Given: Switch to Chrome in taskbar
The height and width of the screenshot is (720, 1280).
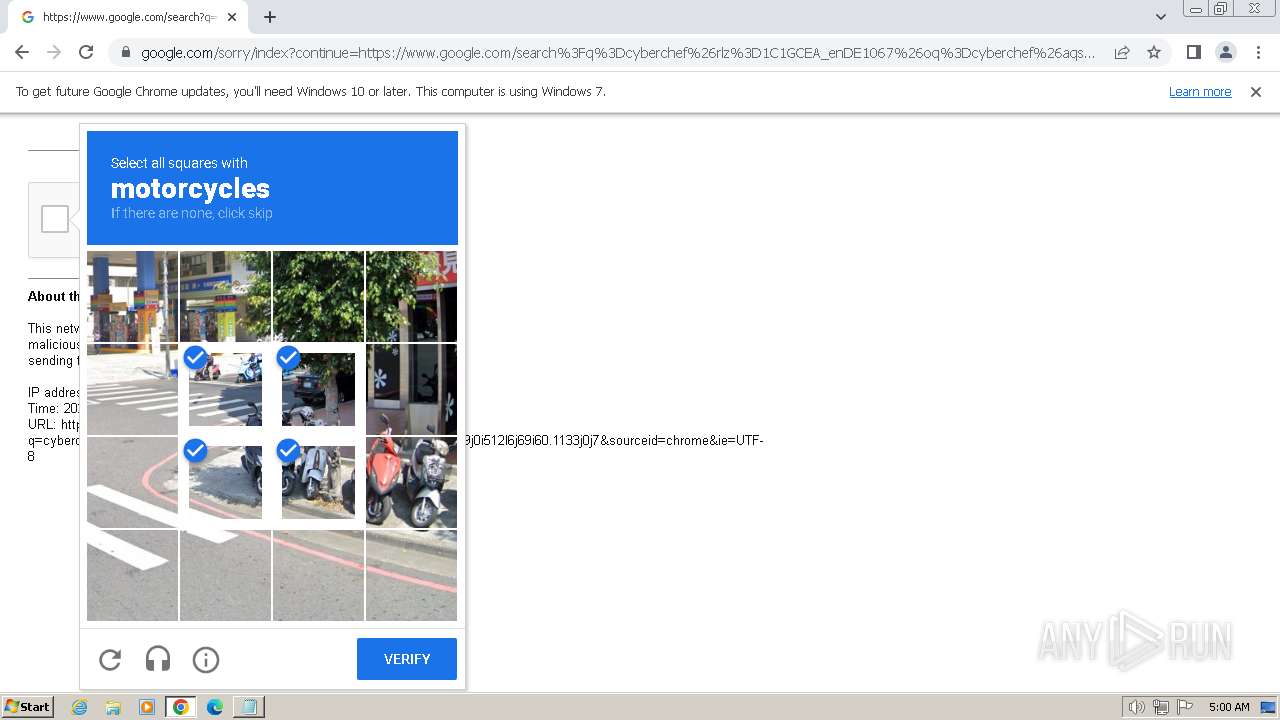Looking at the screenshot, I should click(181, 707).
